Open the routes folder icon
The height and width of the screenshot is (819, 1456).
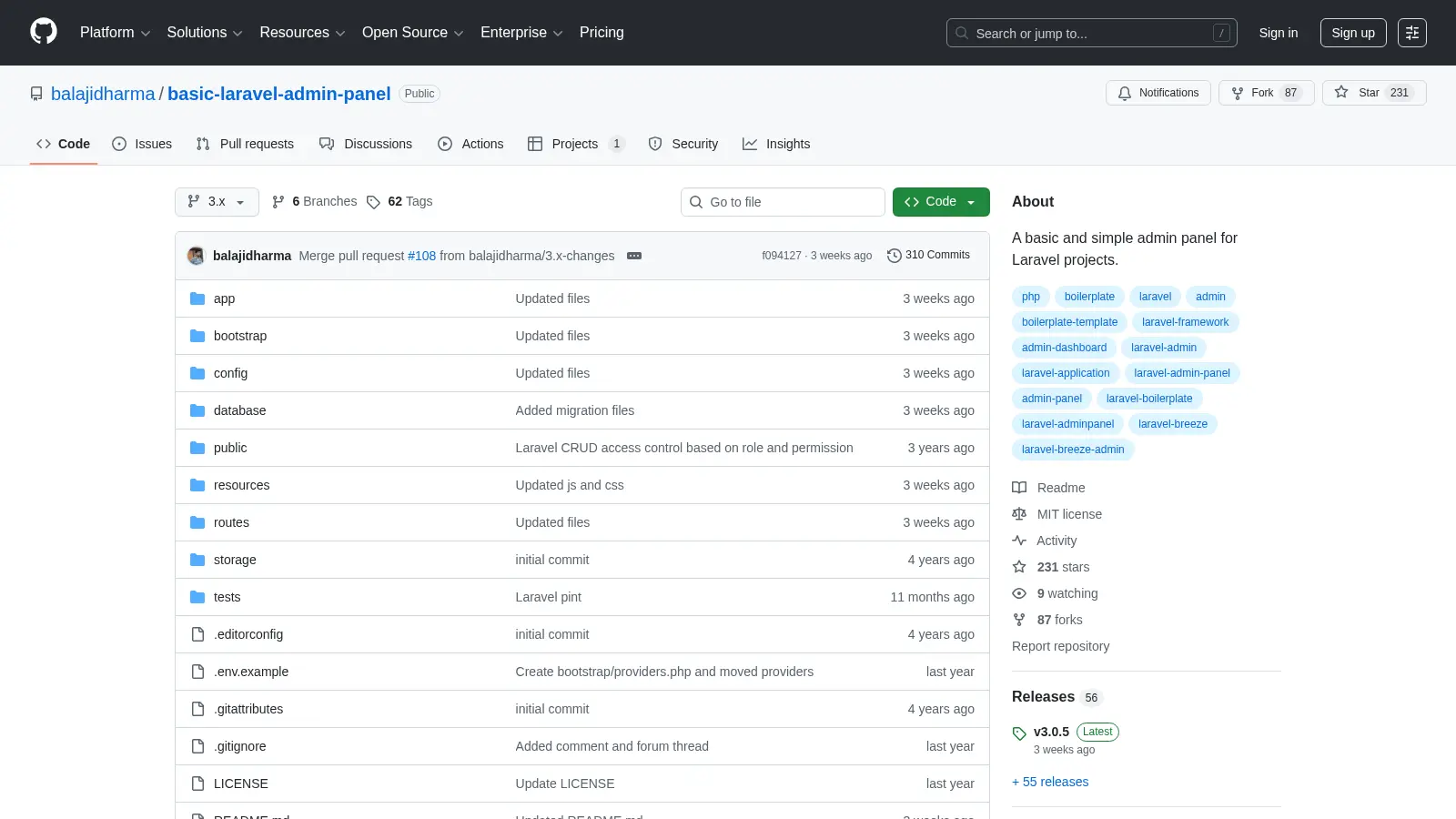(197, 522)
